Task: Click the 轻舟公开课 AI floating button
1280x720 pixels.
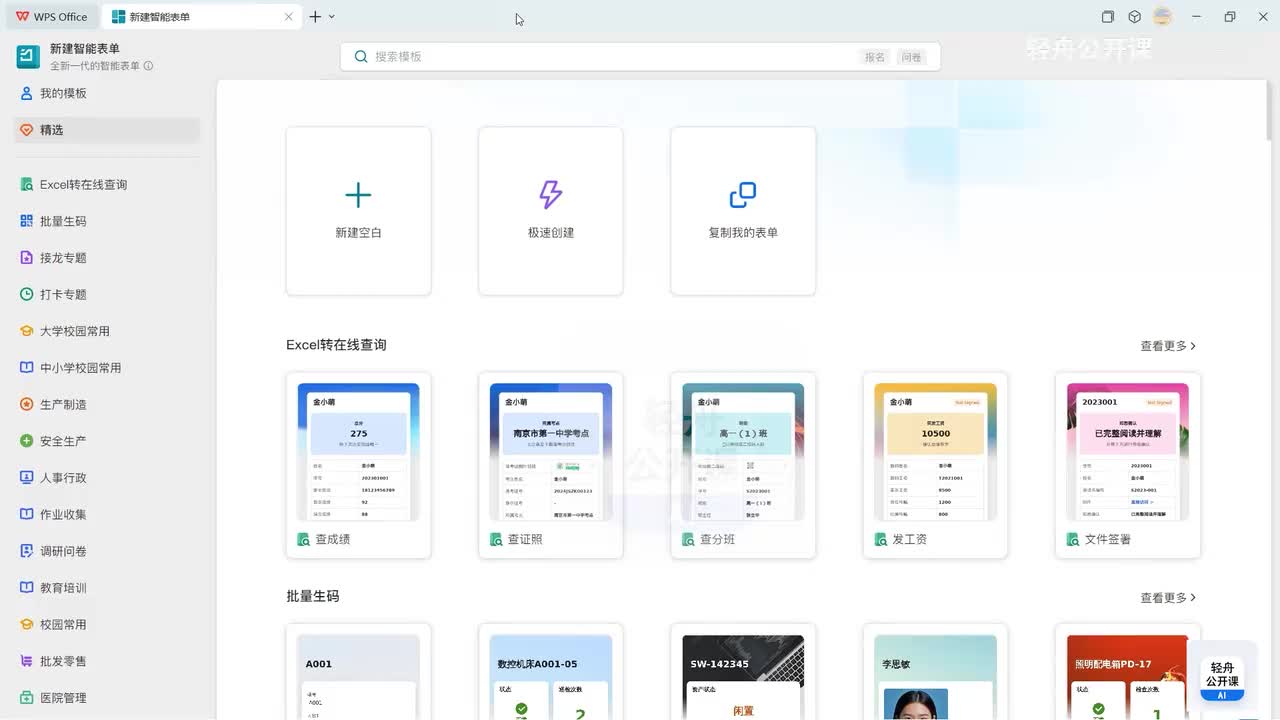Action: point(1222,679)
